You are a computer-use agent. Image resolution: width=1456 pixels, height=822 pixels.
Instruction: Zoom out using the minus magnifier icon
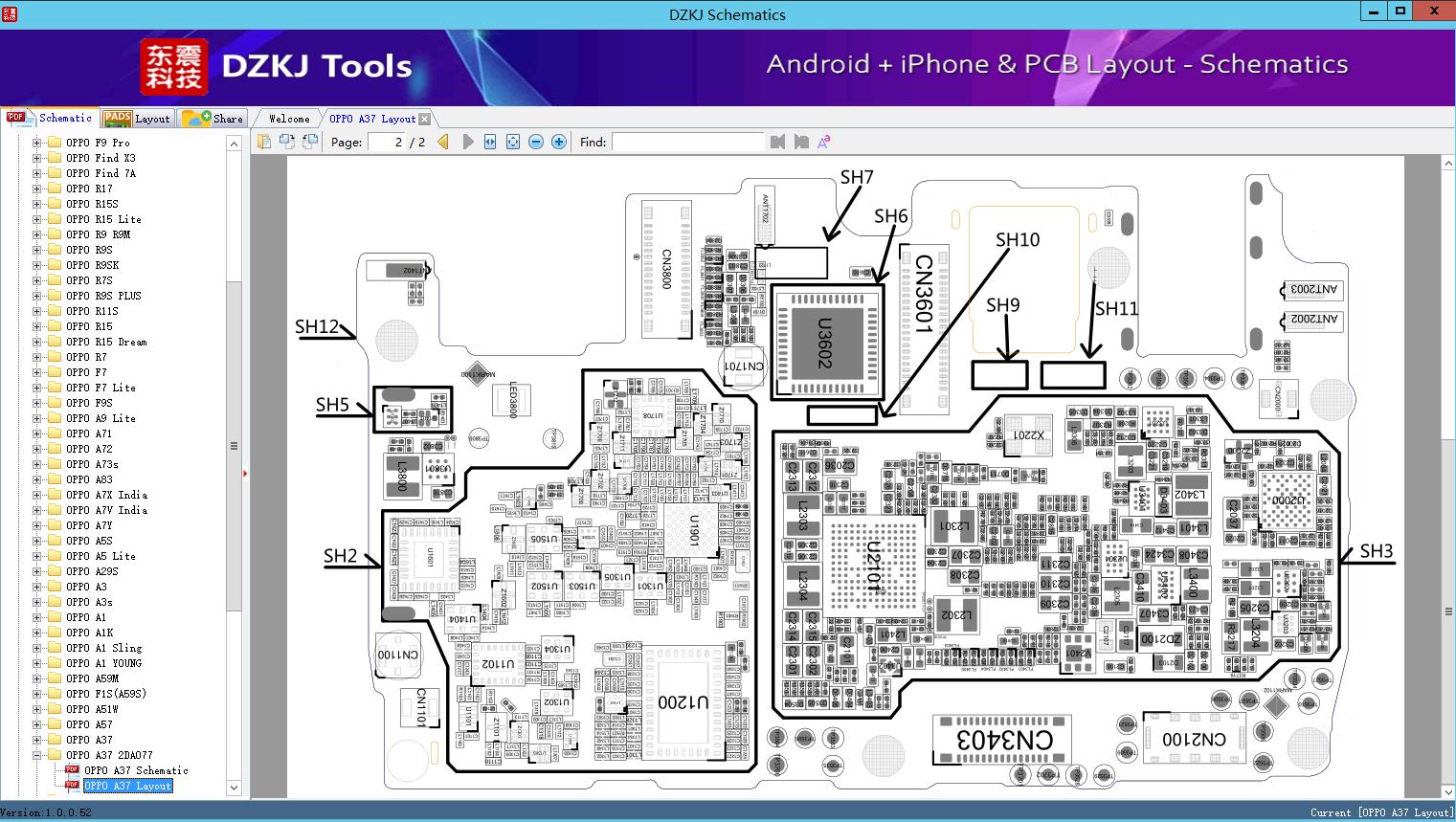[x=536, y=142]
